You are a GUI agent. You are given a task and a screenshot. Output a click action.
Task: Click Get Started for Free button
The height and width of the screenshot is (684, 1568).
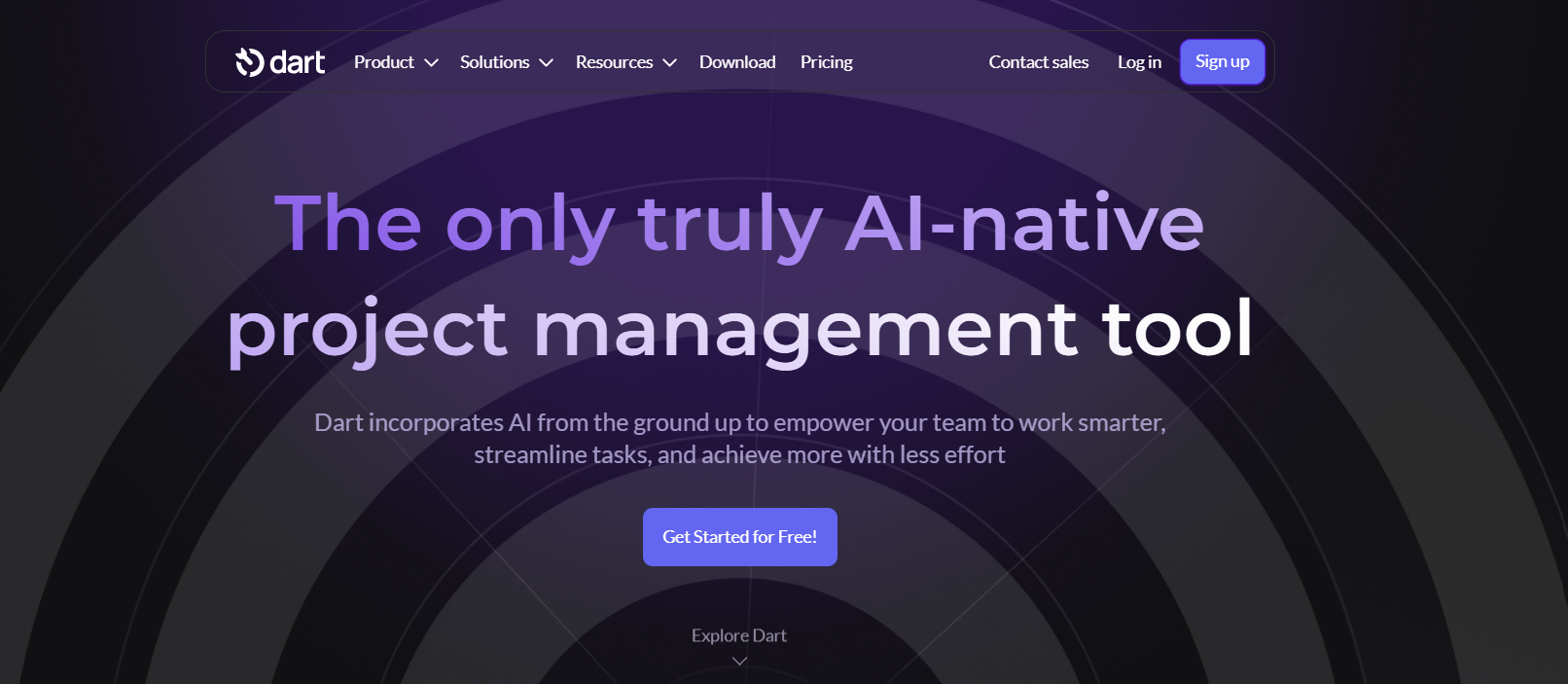(740, 537)
